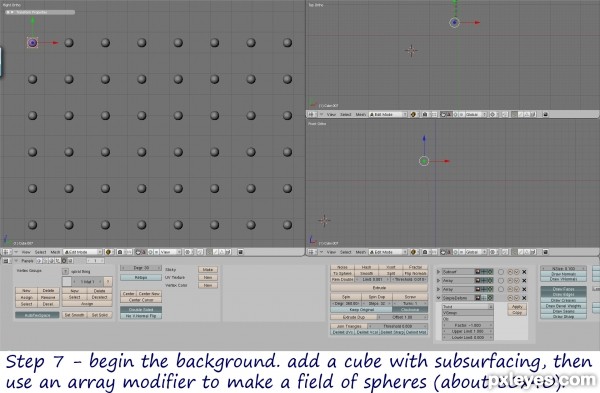600x393 pixels.
Task: Click the selected sphere in left viewport
Action: click(x=33, y=43)
